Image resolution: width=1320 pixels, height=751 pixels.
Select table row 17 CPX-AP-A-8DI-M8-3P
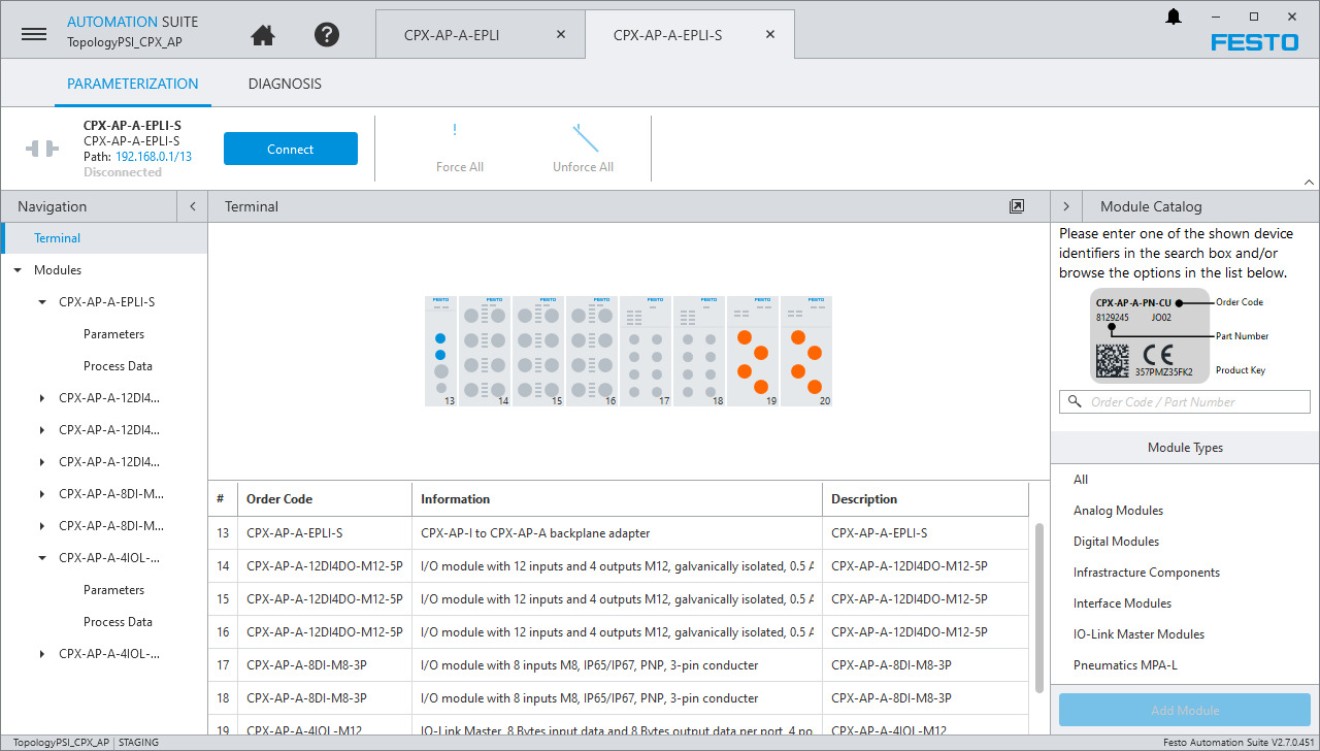click(x=619, y=665)
